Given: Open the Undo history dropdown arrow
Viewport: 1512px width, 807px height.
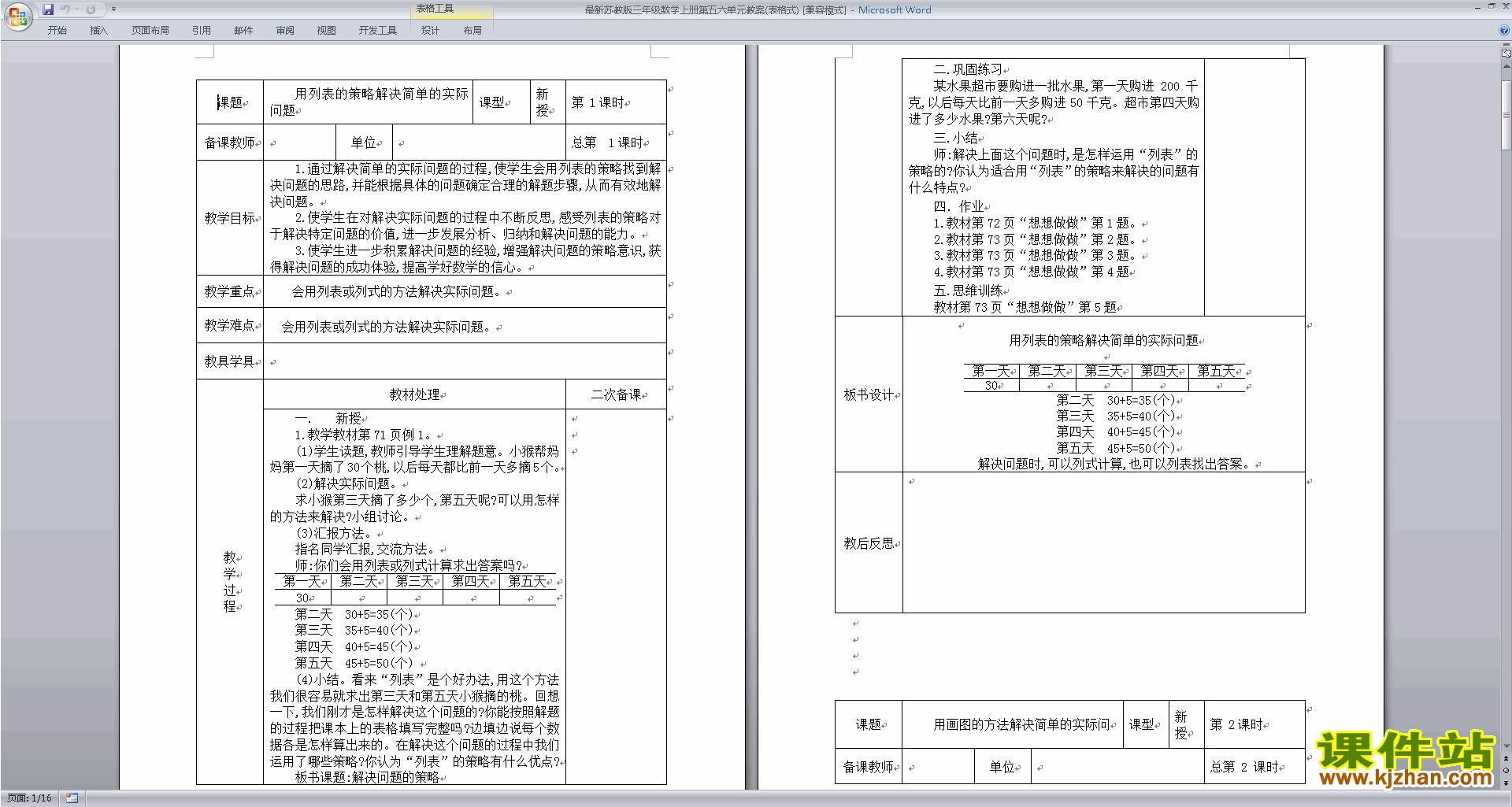Looking at the screenshot, I should pyautogui.click(x=76, y=9).
